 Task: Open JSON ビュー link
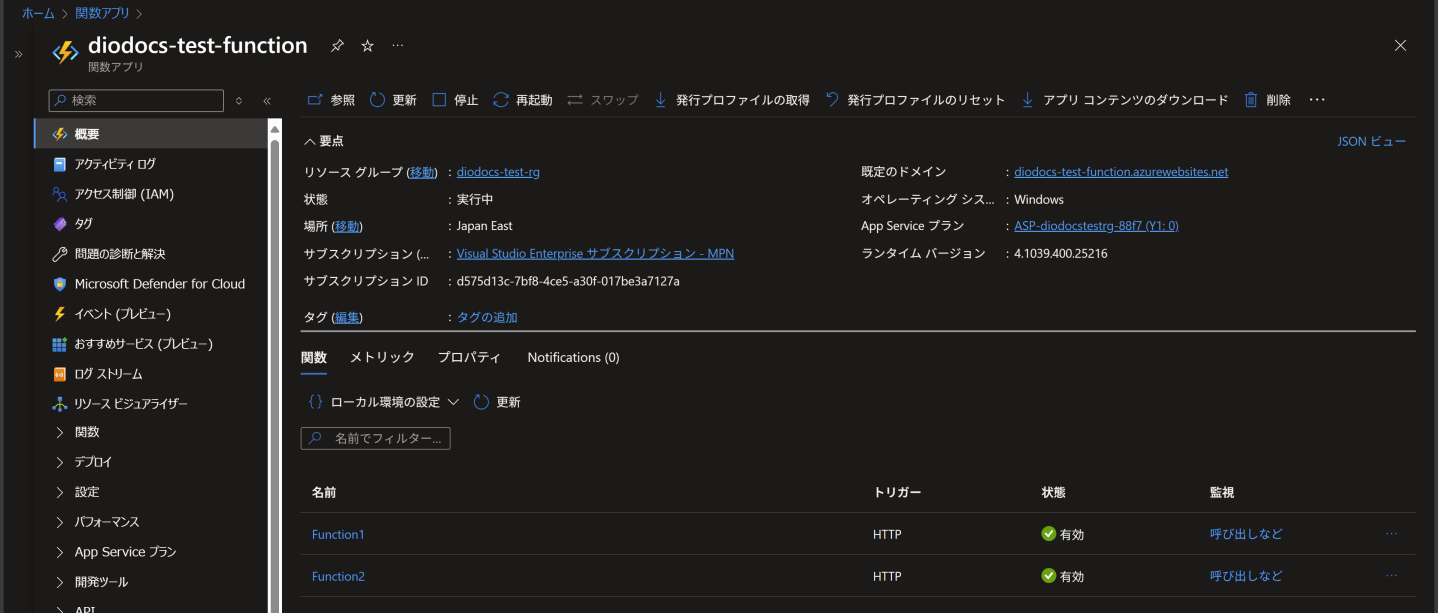point(1371,142)
